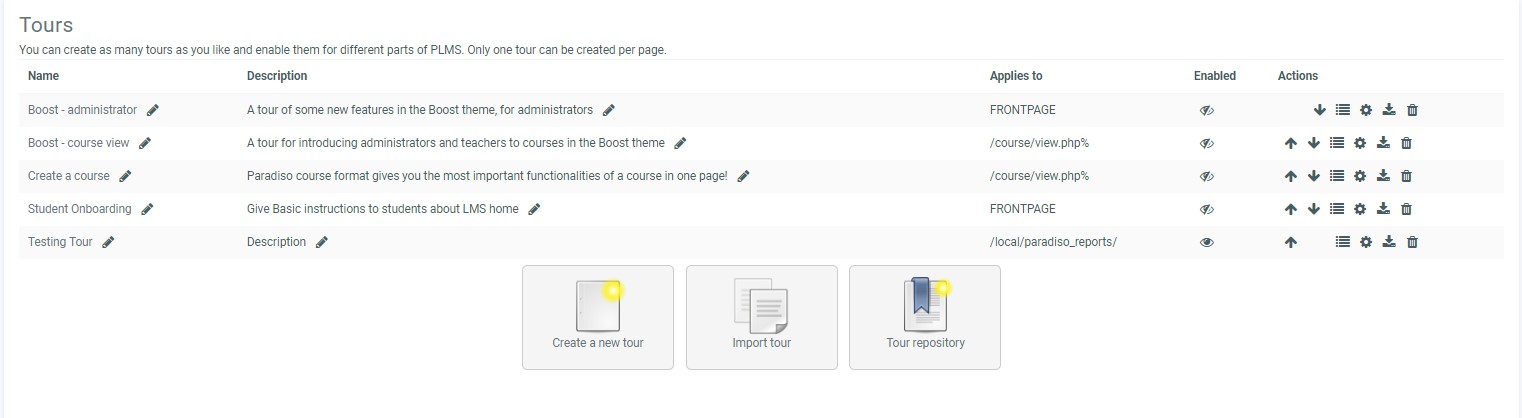Move Boost - administrator tour down

coord(1319,110)
